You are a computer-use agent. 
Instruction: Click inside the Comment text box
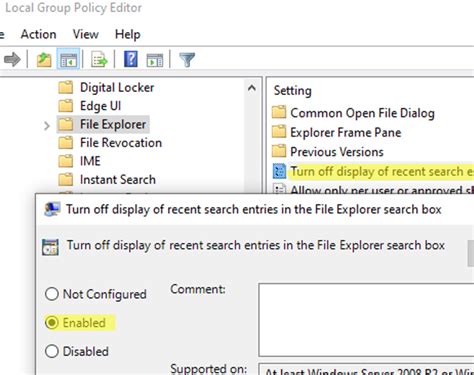(x=366, y=320)
